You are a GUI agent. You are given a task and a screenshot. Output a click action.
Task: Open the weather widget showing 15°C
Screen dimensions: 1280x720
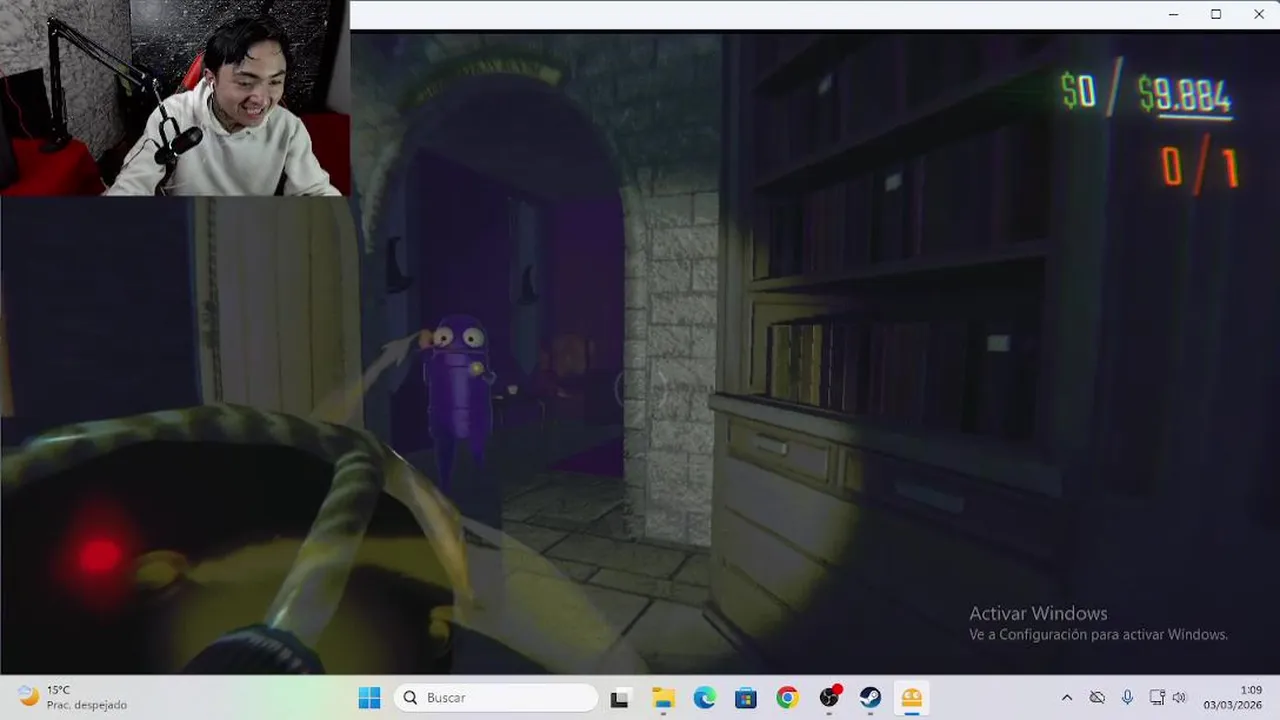pos(73,698)
